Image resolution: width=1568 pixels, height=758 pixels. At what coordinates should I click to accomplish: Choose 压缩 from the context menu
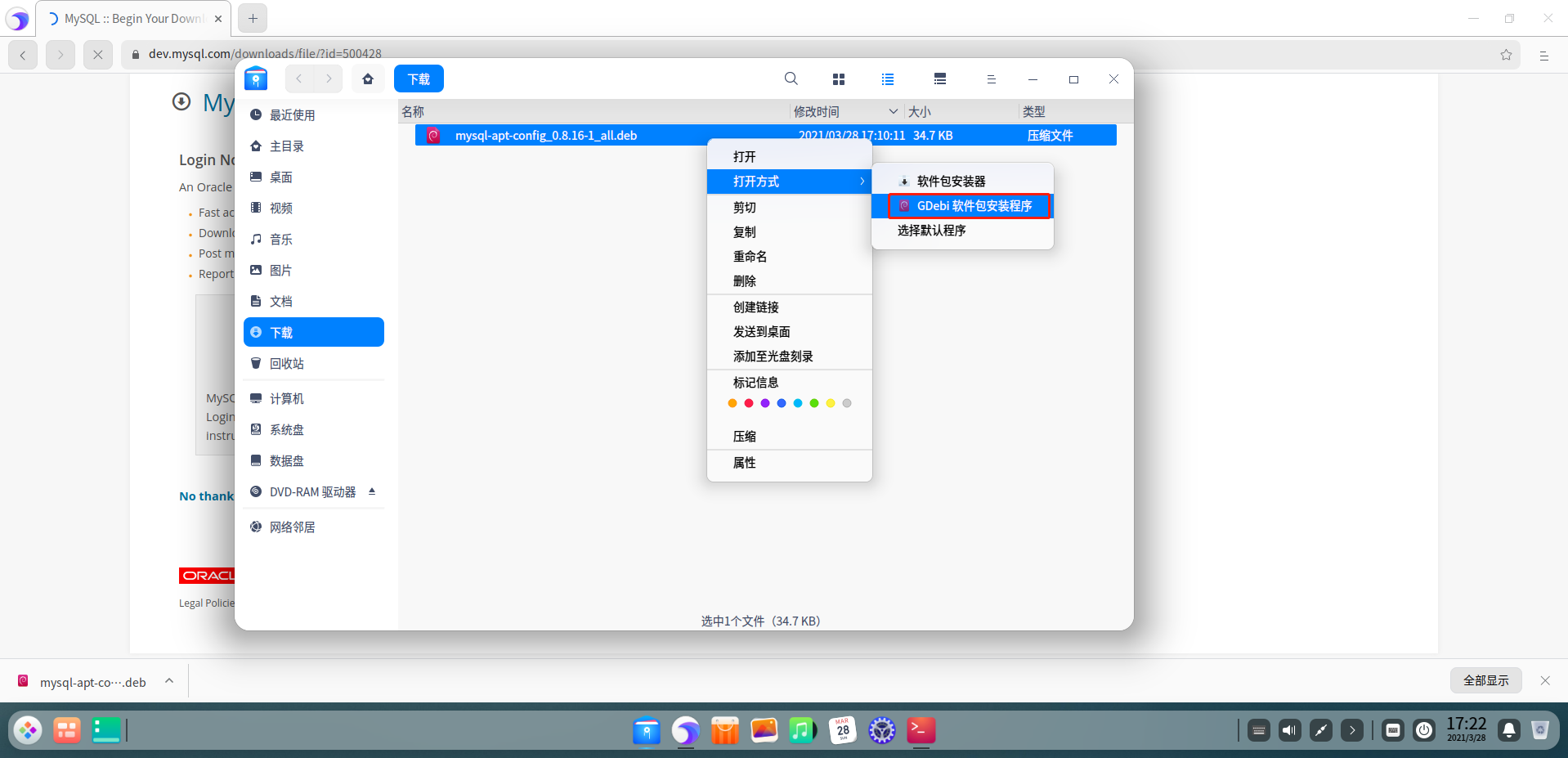pyautogui.click(x=790, y=437)
